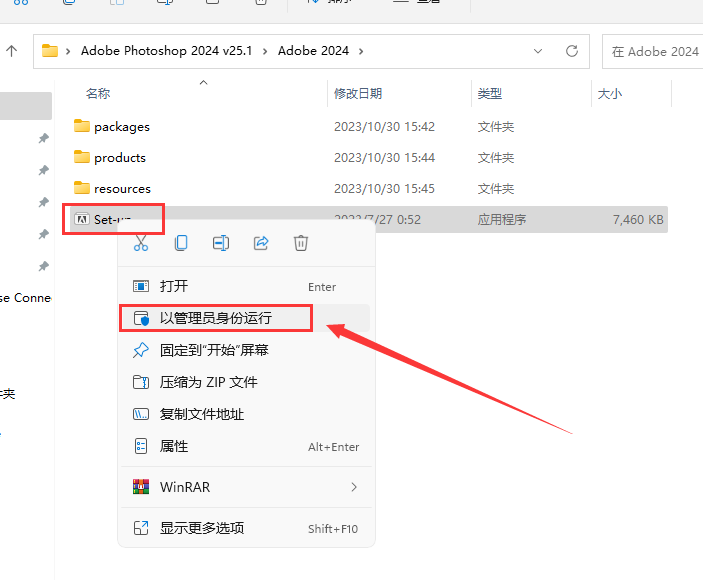Click the Delete trash icon in context menu

pyautogui.click(x=300, y=243)
